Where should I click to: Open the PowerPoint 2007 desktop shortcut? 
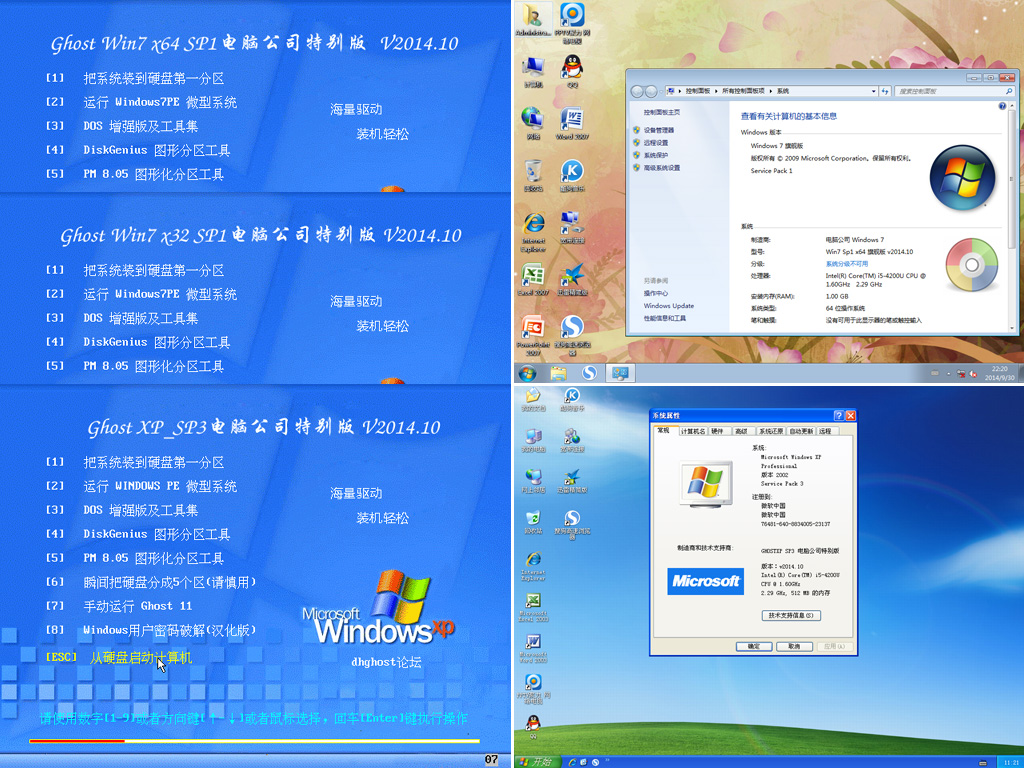tap(534, 334)
